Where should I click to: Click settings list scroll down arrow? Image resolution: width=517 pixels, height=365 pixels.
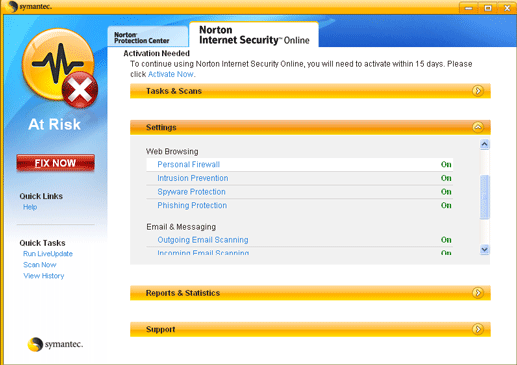pyautogui.click(x=484, y=249)
